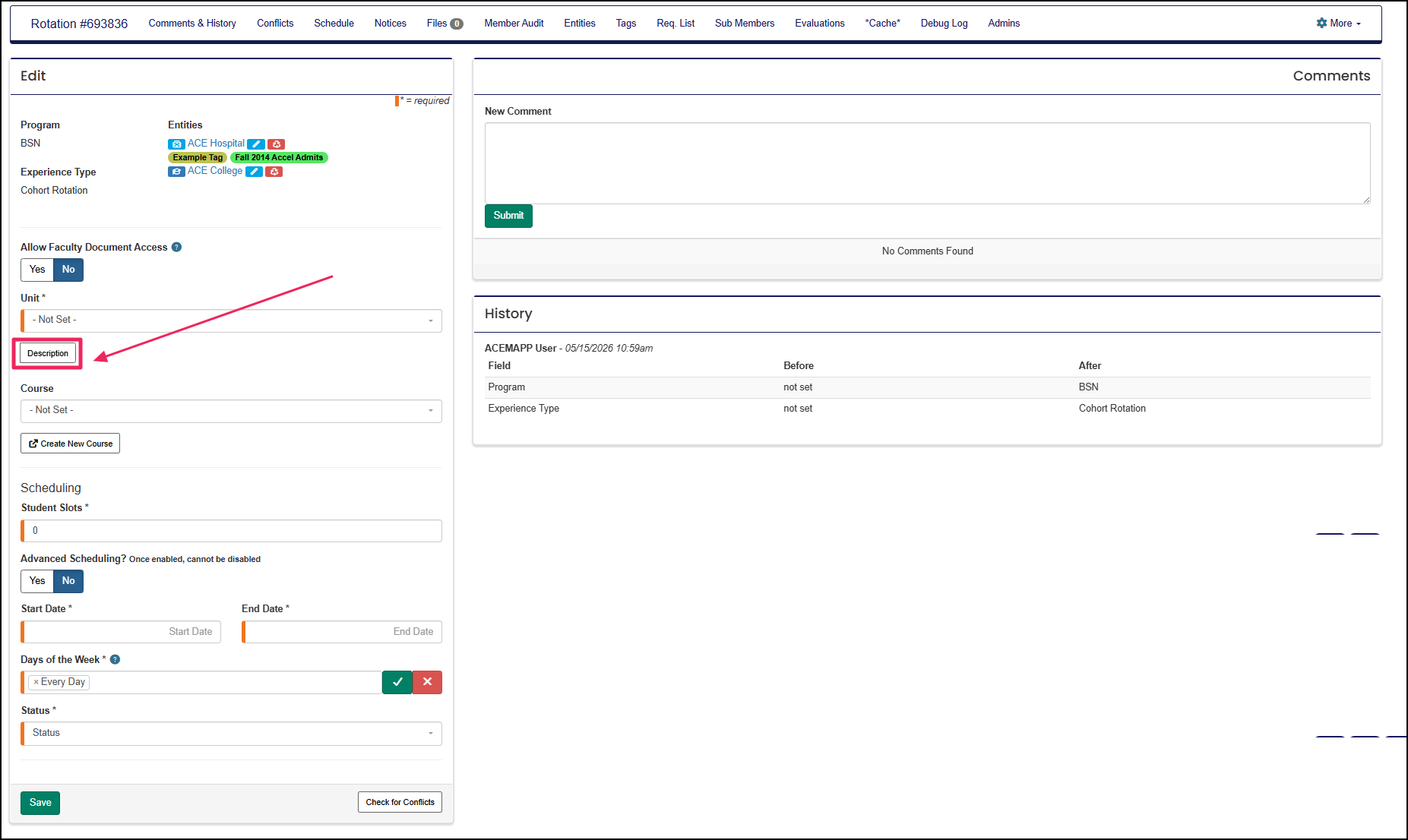Click the Fall 2014 Accel Admits tag
The image size is (1408, 840).
pyautogui.click(x=279, y=157)
